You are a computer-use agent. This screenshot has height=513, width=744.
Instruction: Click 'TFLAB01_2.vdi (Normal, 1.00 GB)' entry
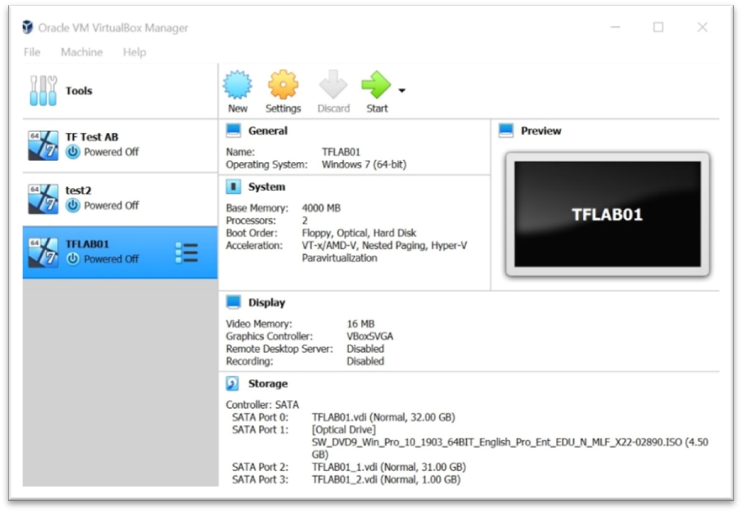(x=386, y=480)
